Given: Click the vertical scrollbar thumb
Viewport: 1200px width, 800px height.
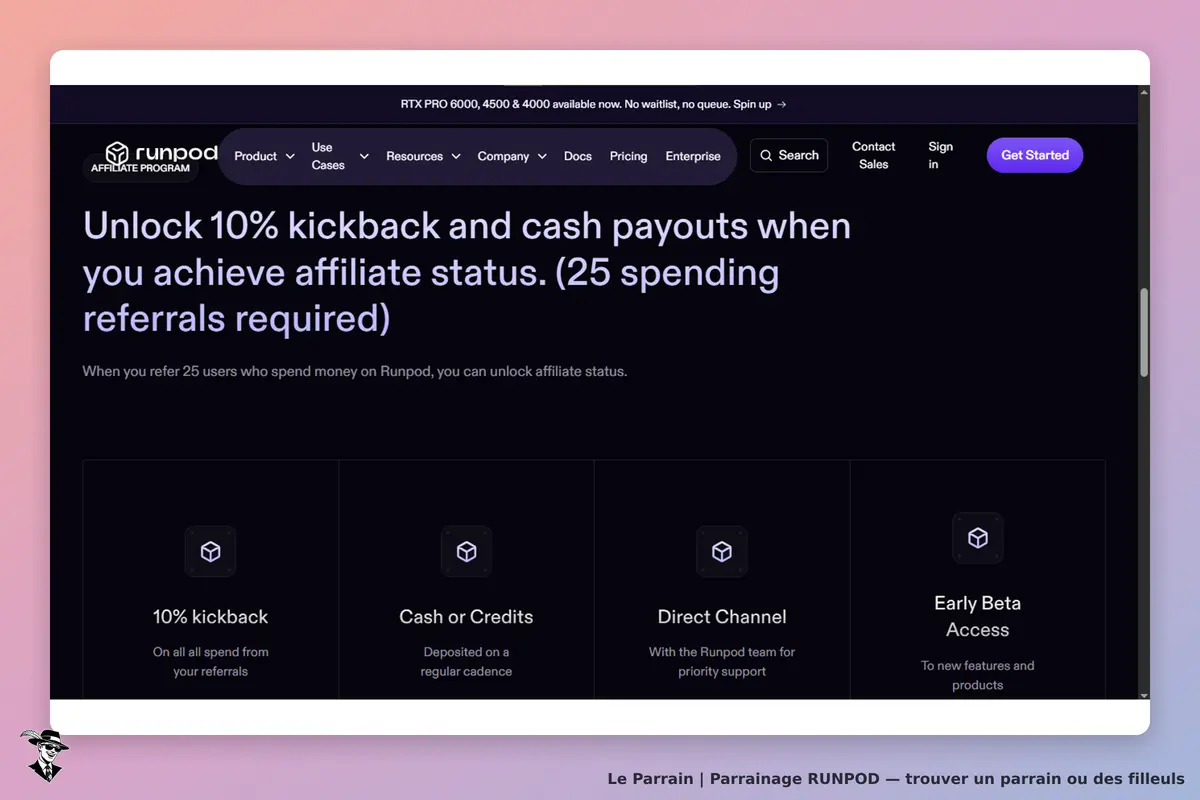Looking at the screenshot, I should [x=1144, y=333].
